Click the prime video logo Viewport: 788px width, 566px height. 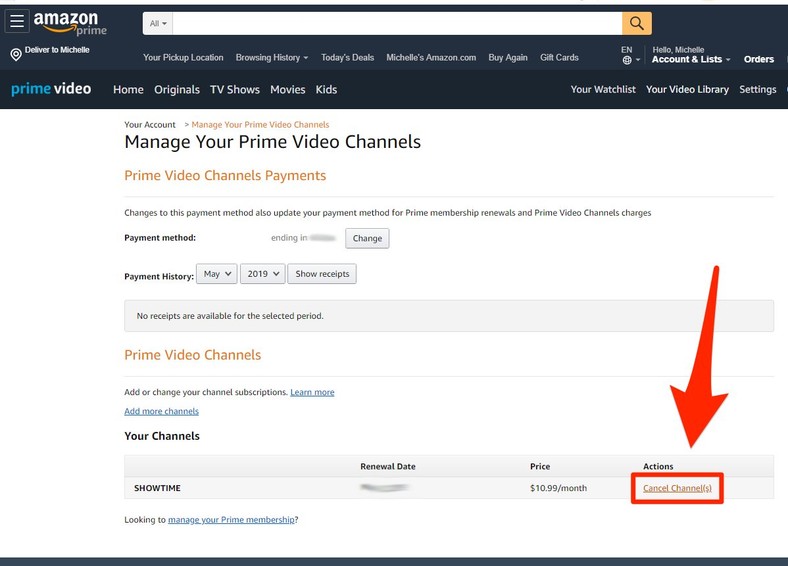[x=51, y=89]
